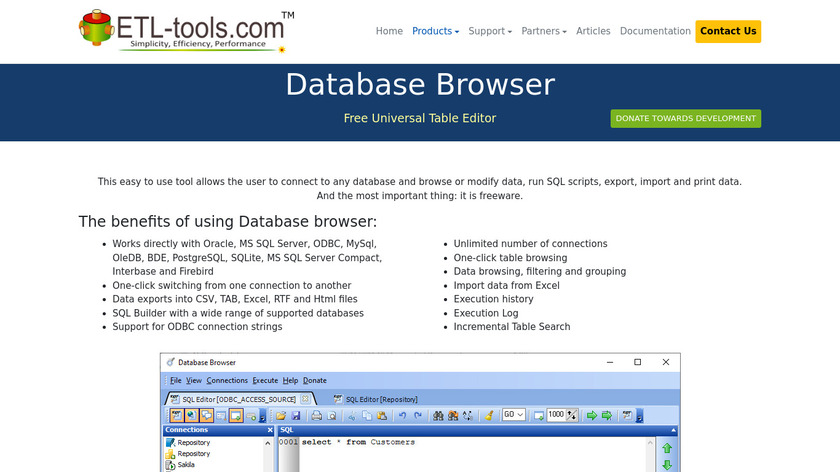The image size is (840, 472).
Task: Click the new SQL editor icon at the toolbar end
Action: click(x=627, y=415)
